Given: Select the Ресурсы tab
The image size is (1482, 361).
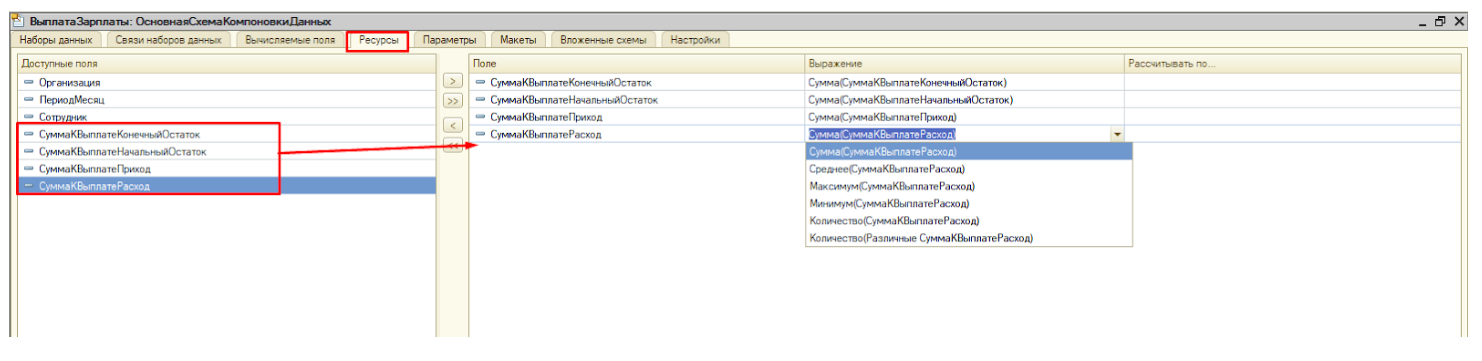Looking at the screenshot, I should coord(378,40).
